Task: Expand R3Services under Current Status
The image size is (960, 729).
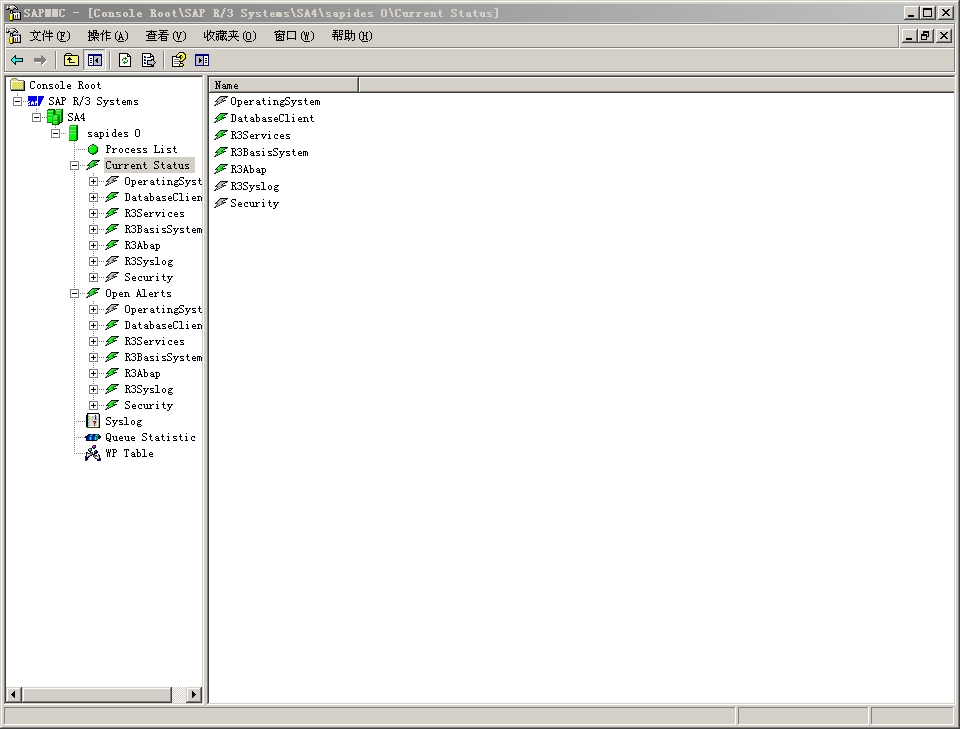Action: point(94,213)
